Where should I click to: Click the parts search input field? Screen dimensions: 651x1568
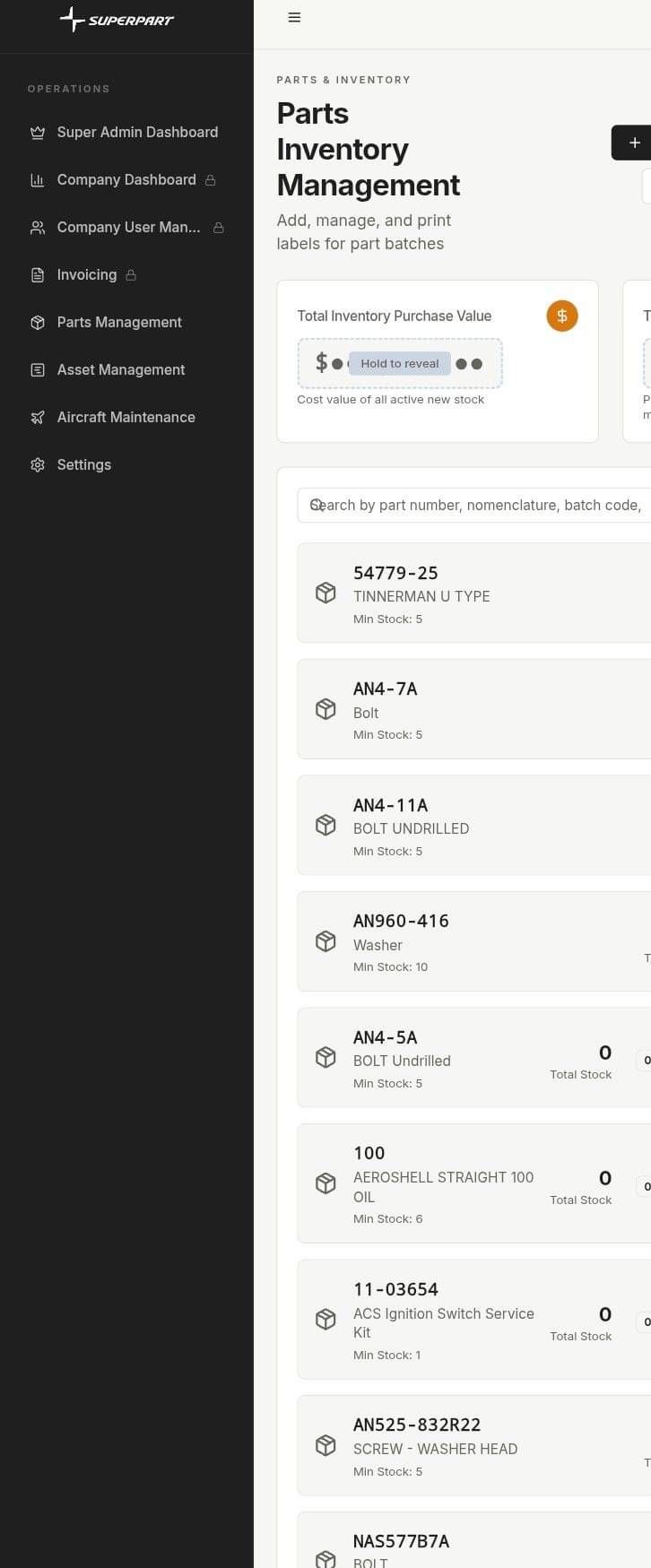(474, 506)
